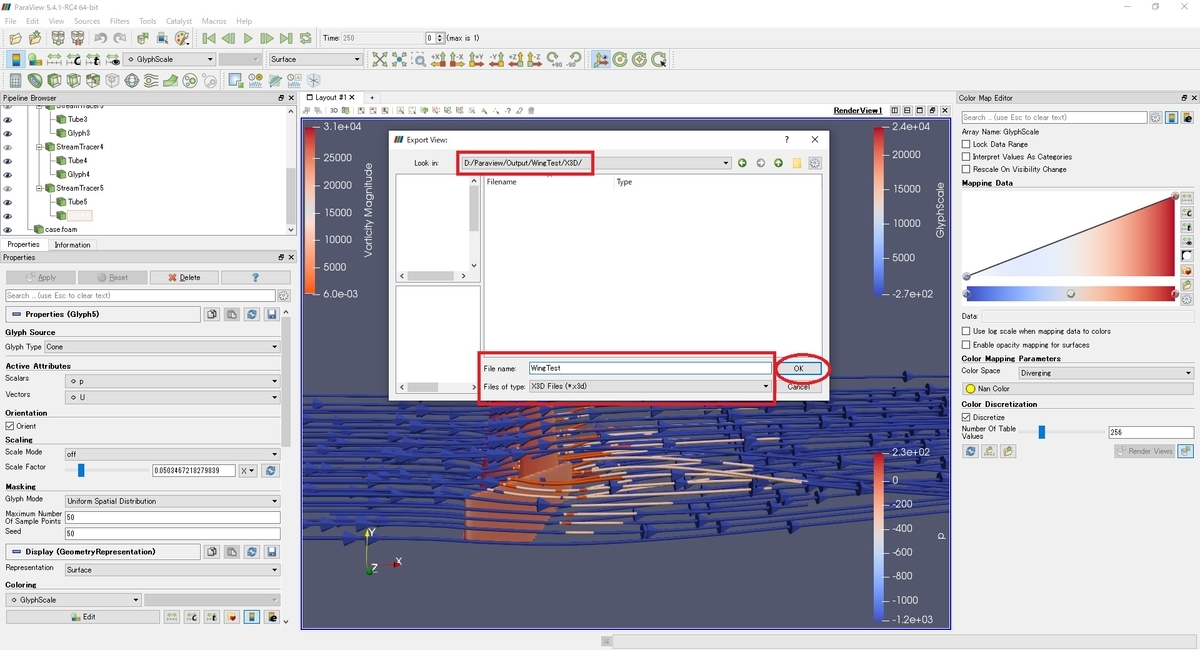The height and width of the screenshot is (650, 1200).
Task: Open the Load color palette icon
Action: coord(182,38)
